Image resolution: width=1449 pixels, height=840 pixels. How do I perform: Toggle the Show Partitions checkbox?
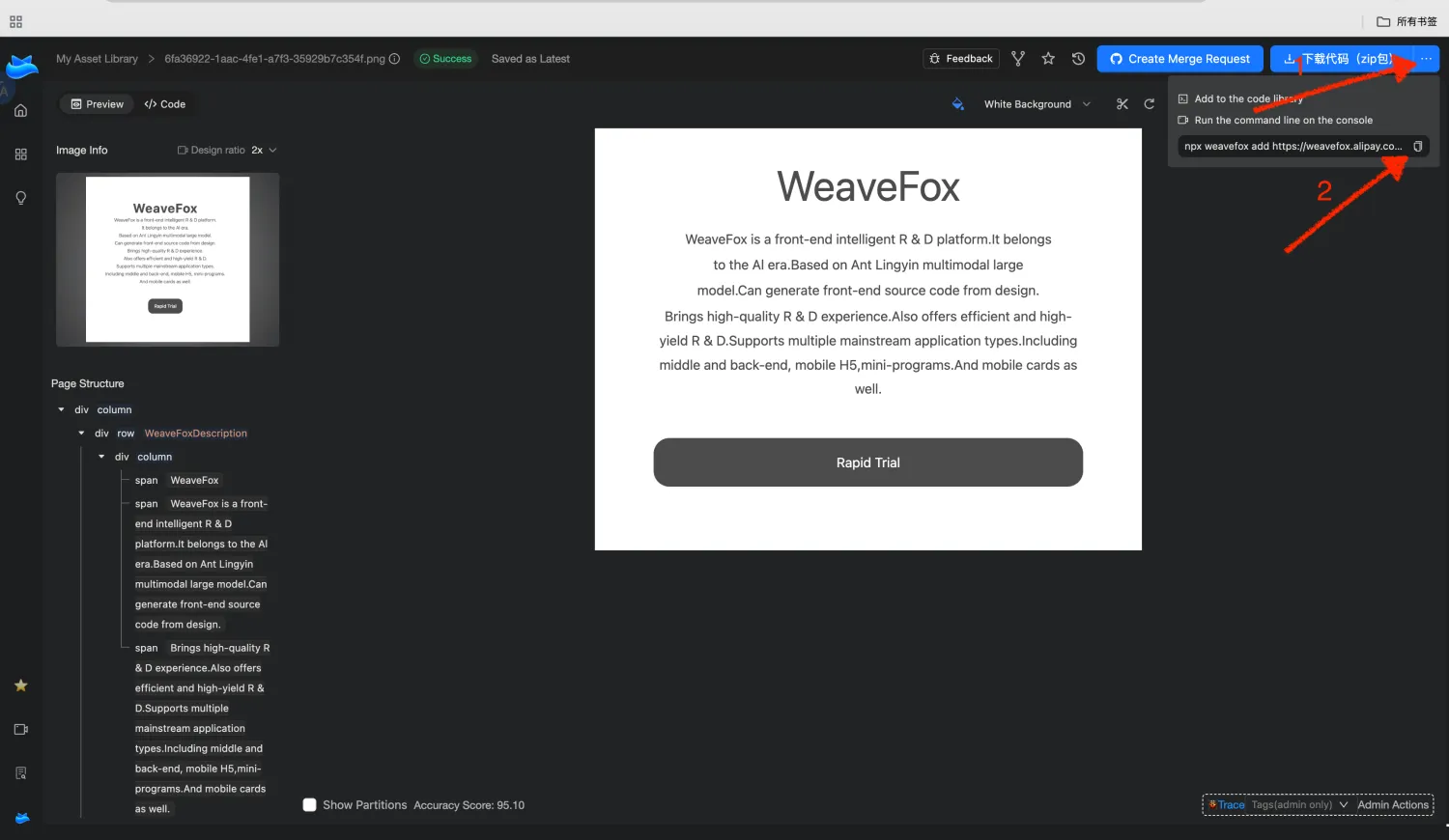coord(309,805)
